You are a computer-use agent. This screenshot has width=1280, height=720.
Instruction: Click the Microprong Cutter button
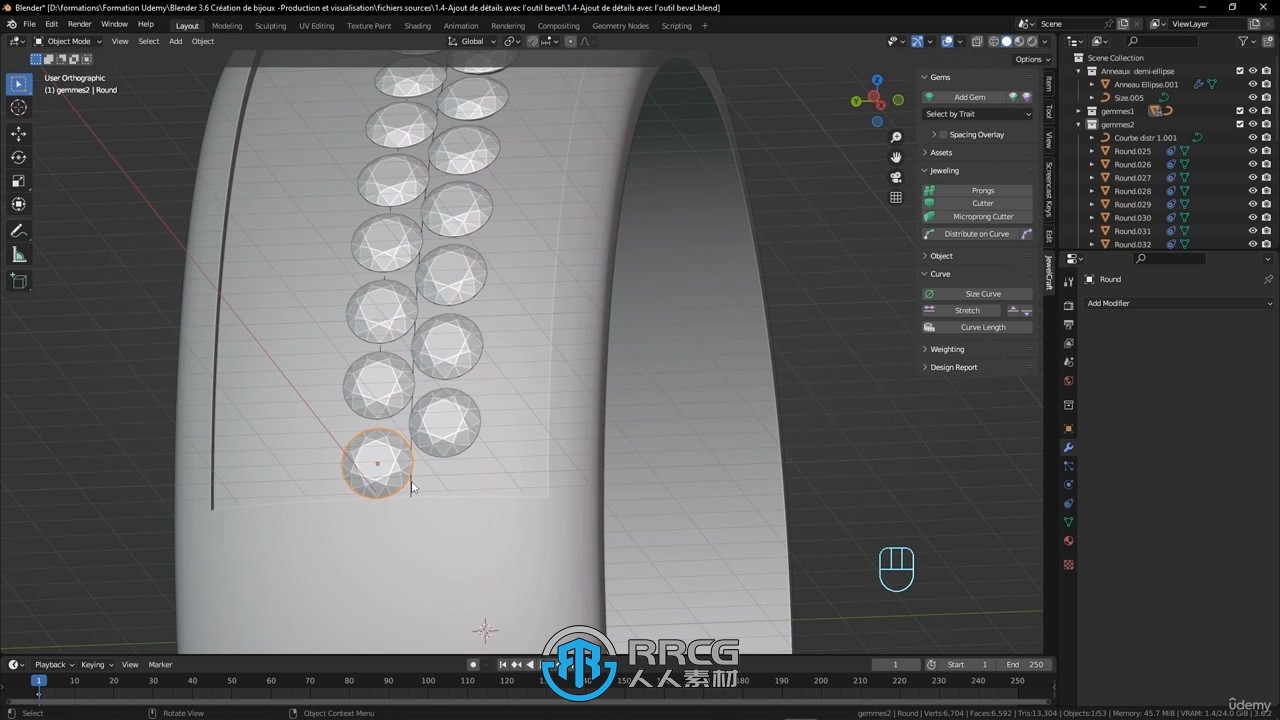(x=982, y=216)
